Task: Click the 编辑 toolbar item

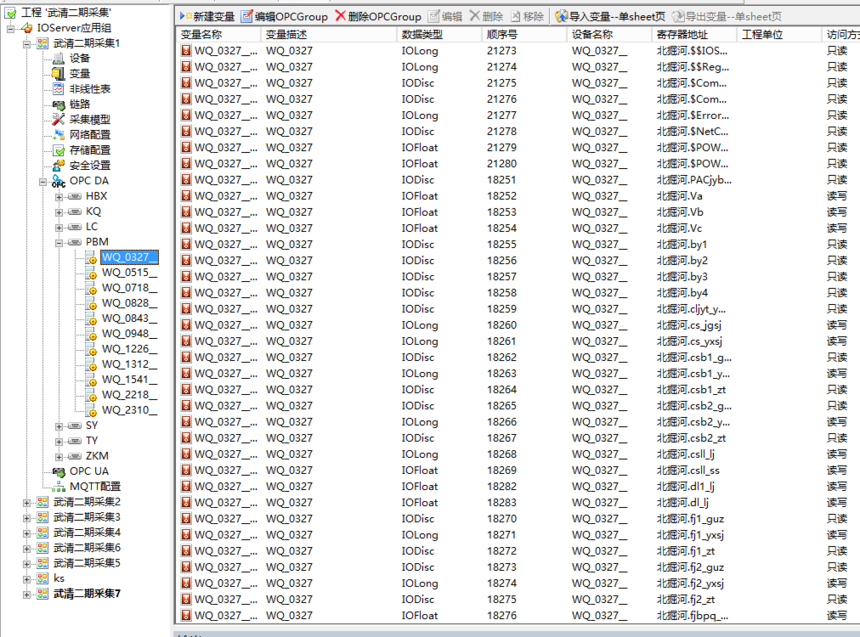Action: pyautogui.click(x=445, y=16)
